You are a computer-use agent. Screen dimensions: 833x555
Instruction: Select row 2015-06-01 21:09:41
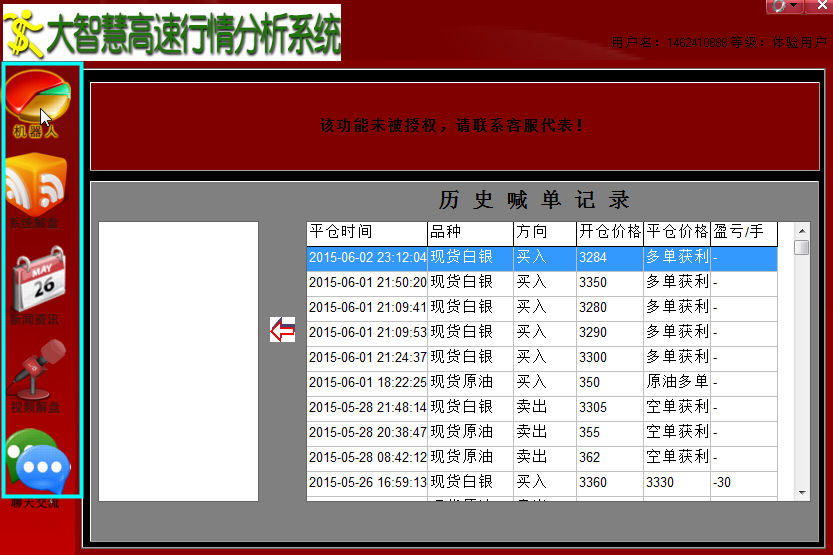click(542, 308)
